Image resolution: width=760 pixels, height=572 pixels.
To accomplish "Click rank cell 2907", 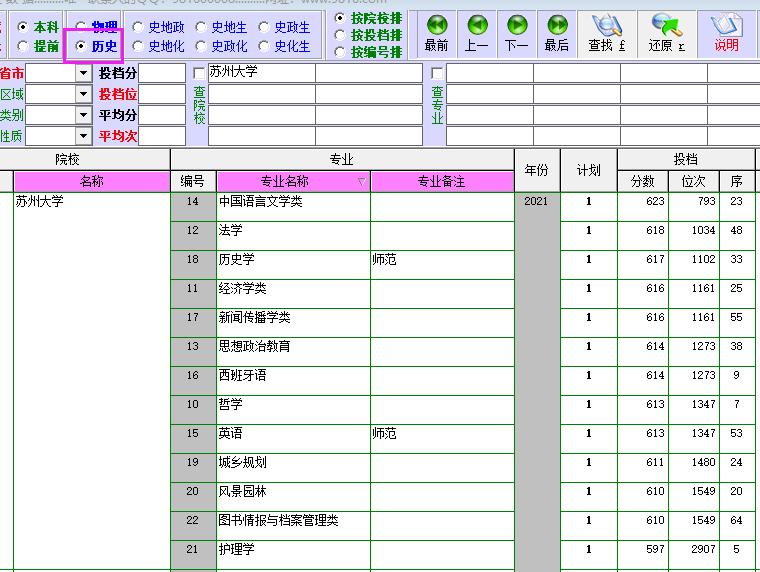I will click(x=694, y=555).
